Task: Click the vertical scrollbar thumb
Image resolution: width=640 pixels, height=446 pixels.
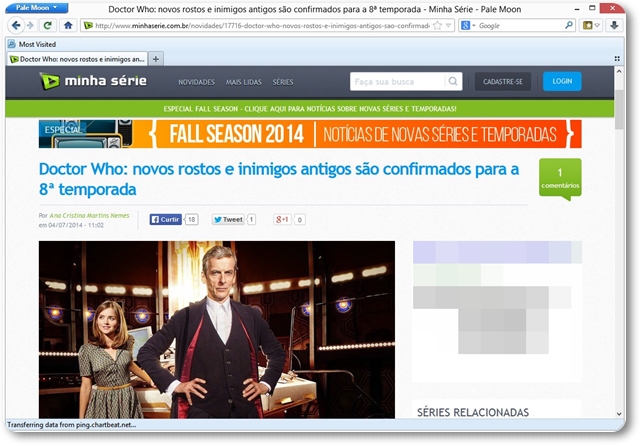Action: (x=619, y=109)
